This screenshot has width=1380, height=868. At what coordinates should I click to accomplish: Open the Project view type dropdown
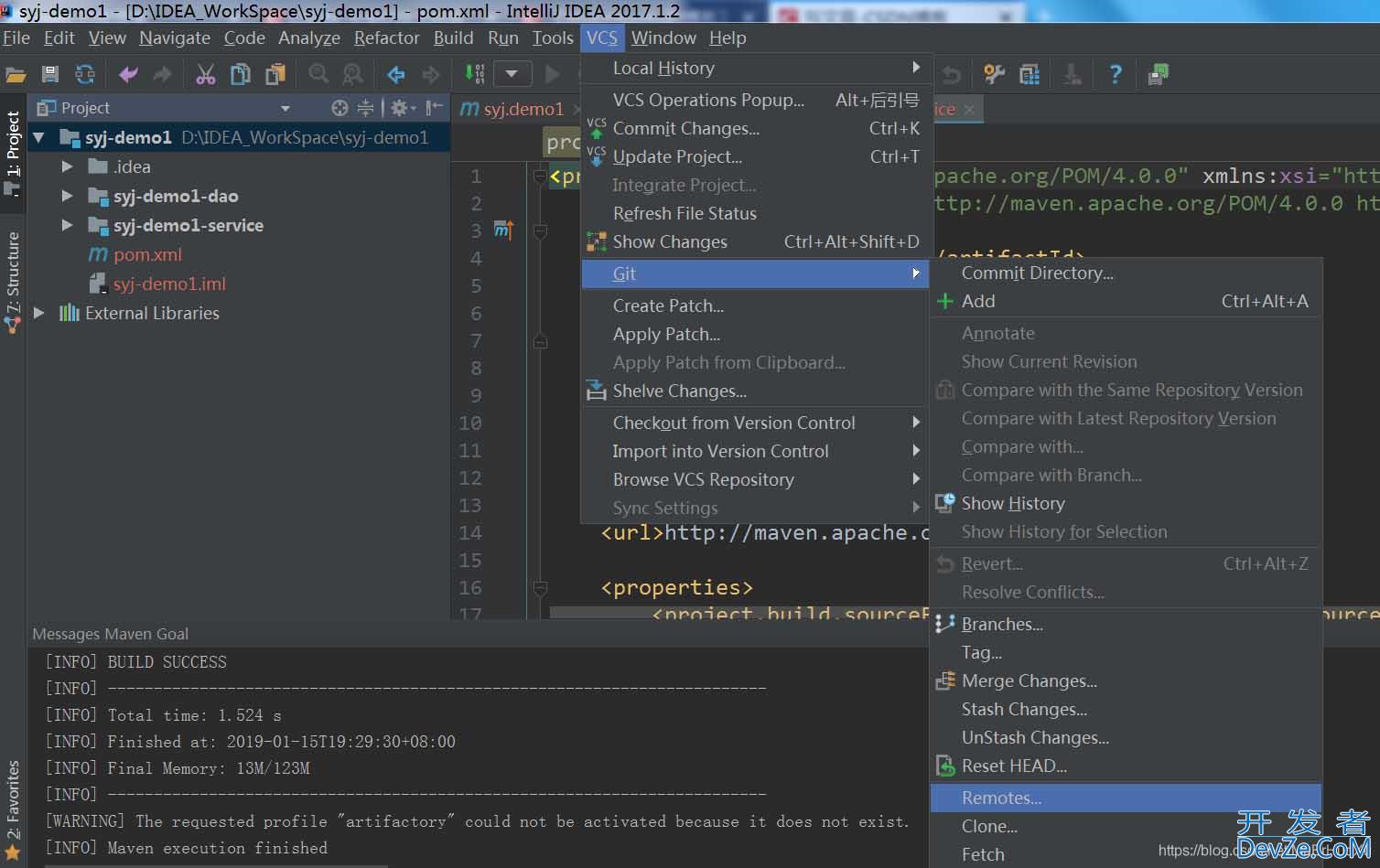285,109
